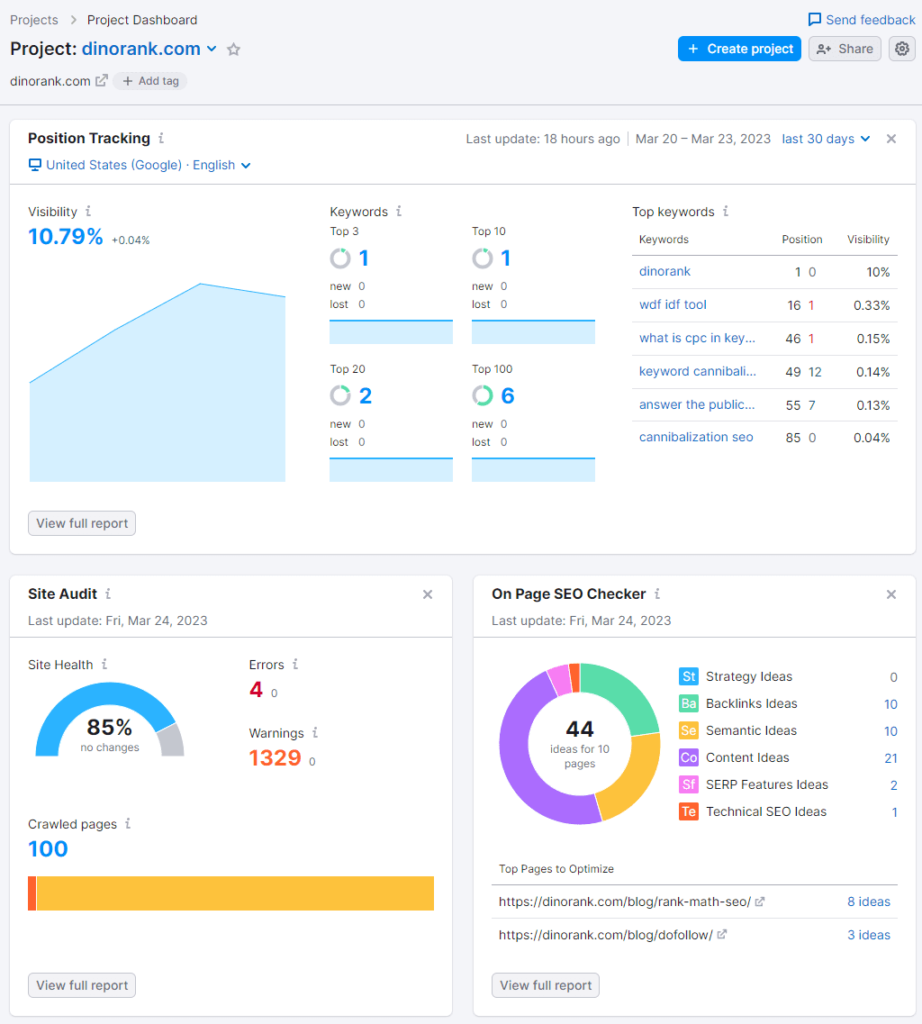The image size is (922, 1024).
Task: Click Crawled pages count 100
Action: (x=48, y=848)
